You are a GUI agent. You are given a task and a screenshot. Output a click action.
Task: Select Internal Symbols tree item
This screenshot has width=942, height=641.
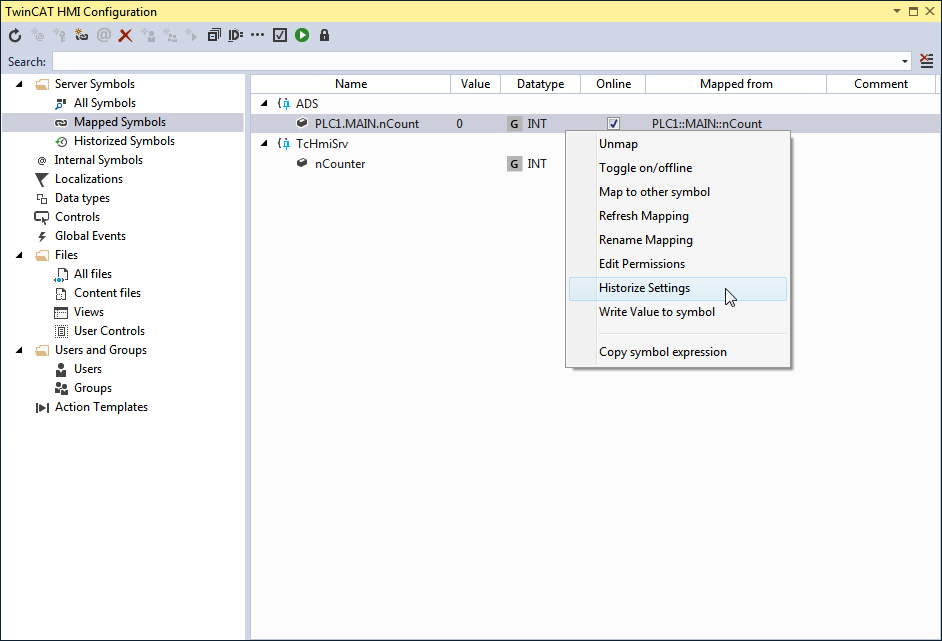coord(99,160)
